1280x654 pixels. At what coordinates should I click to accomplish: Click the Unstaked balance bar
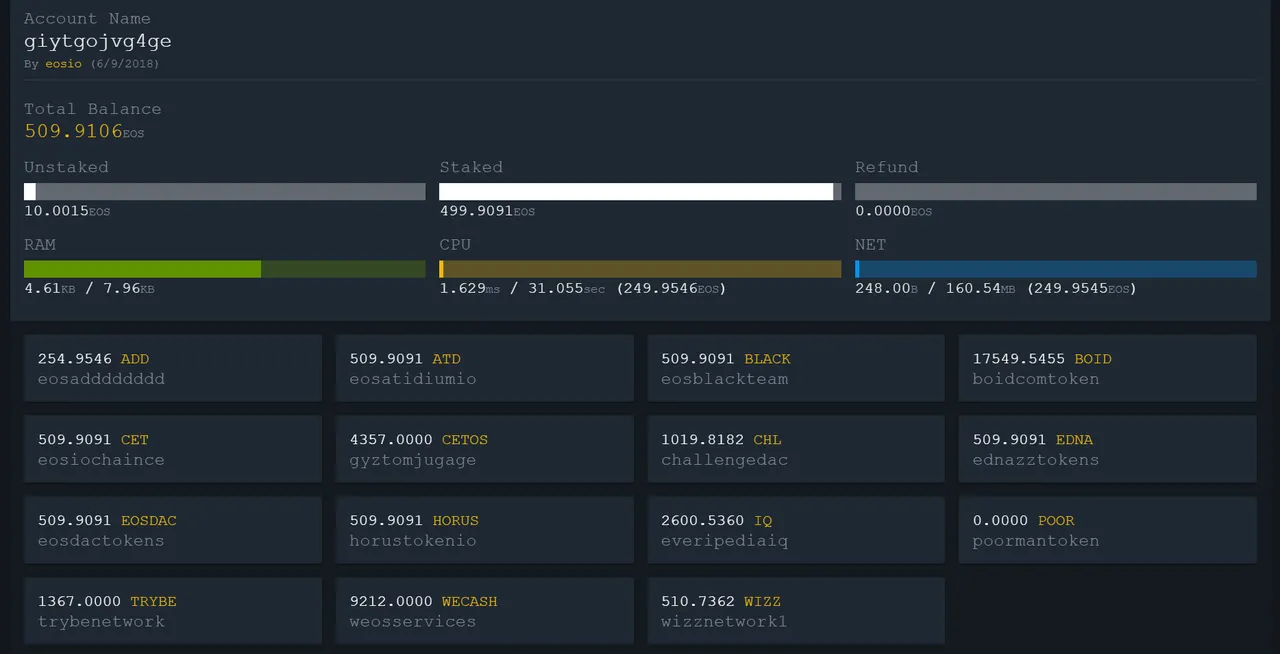[x=225, y=191]
